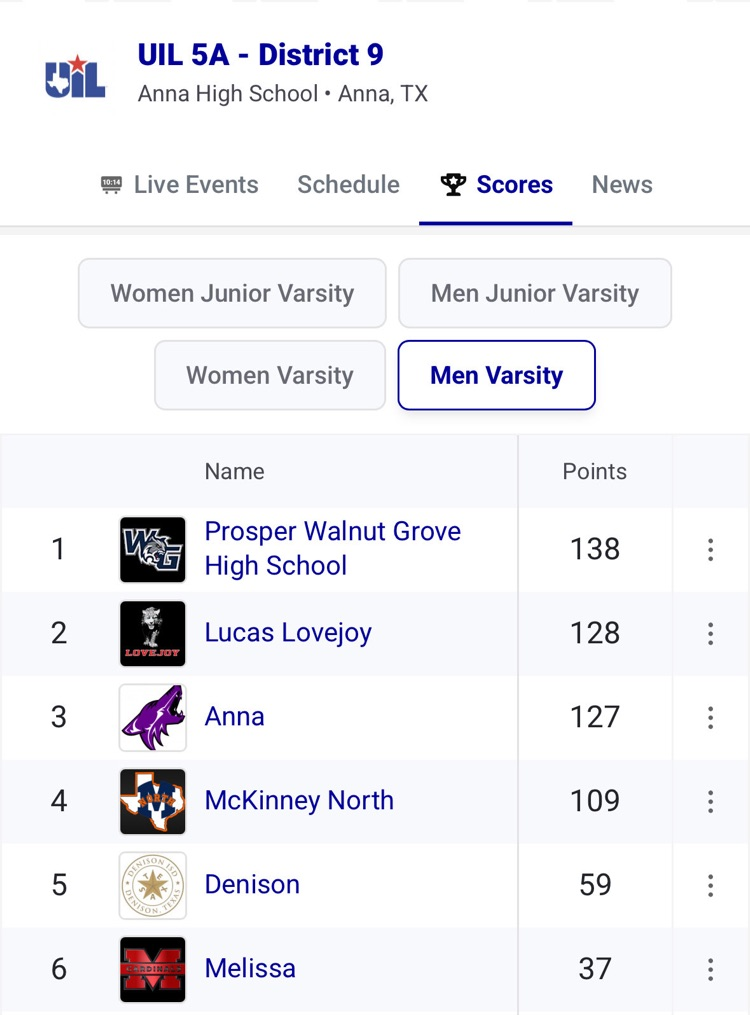Open the Melissa team link
The height and width of the screenshot is (1015, 750).
pos(250,969)
